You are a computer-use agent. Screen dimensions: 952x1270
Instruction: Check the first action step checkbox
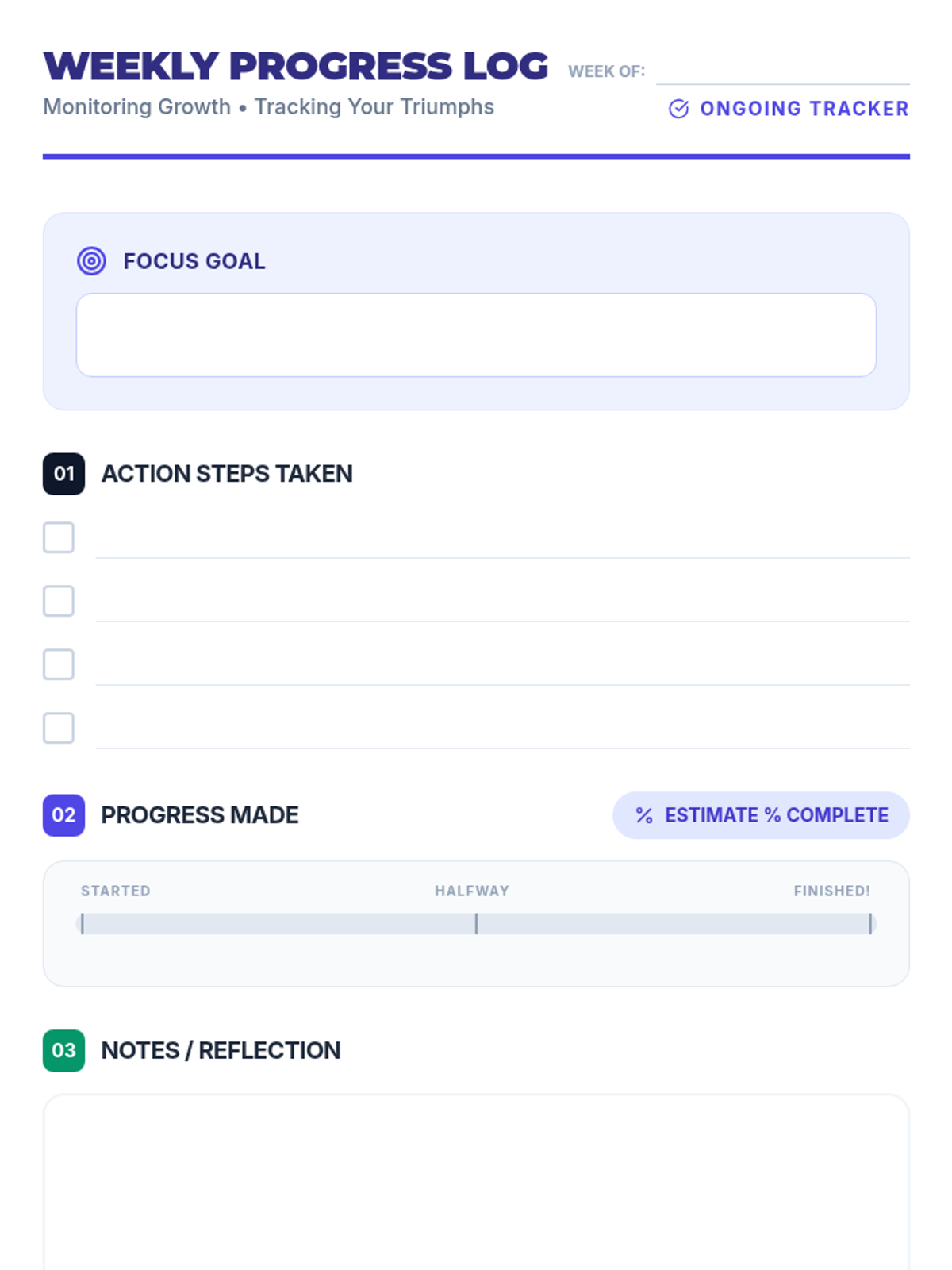click(59, 537)
